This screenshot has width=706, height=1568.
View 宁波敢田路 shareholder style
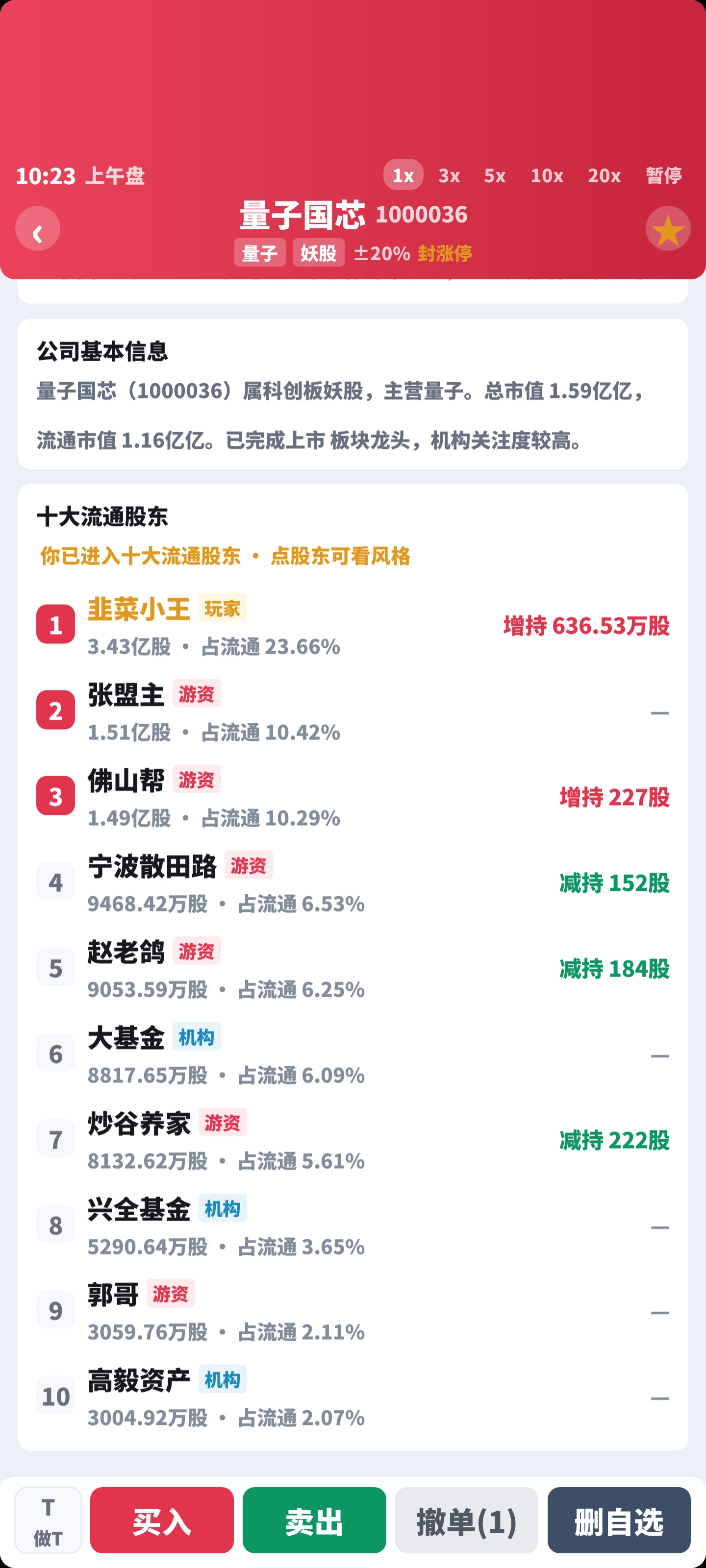coord(353,882)
